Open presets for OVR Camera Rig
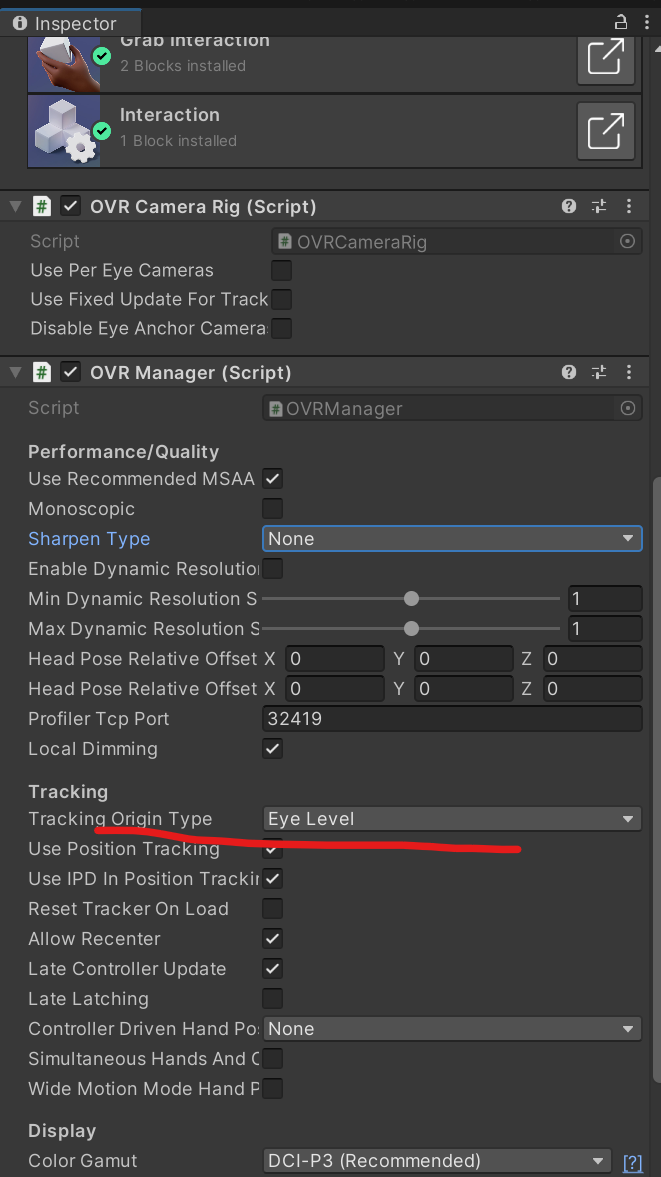The width and height of the screenshot is (661, 1177). click(599, 206)
